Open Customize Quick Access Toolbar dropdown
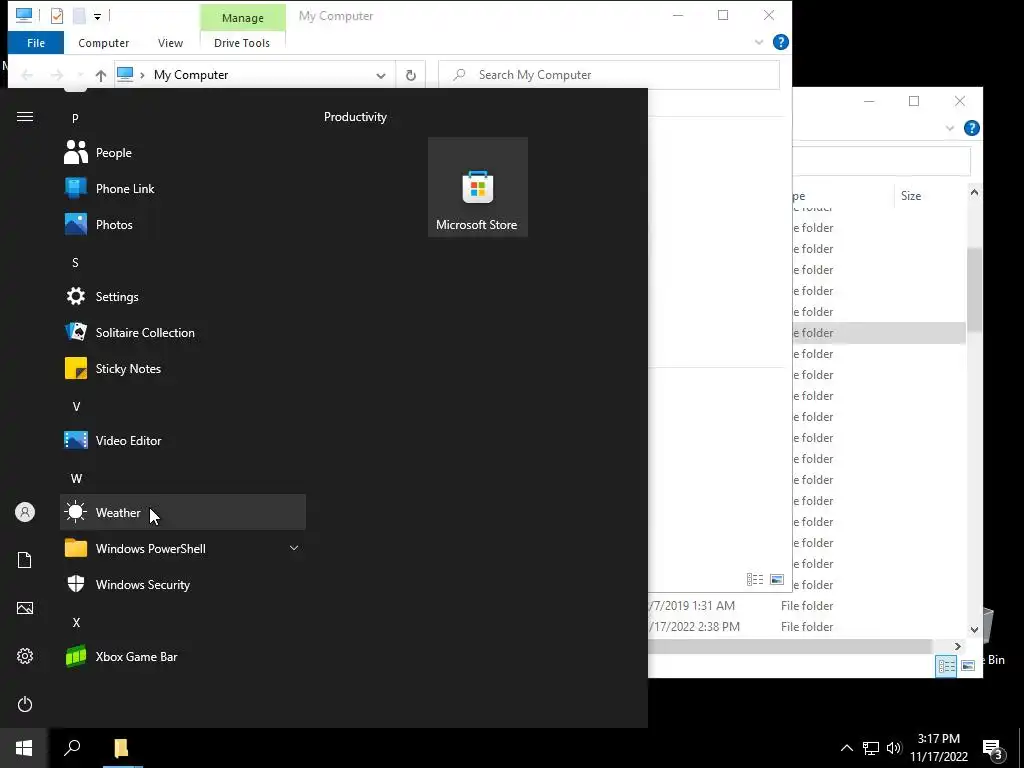Screen dimensions: 1024x768 (97, 16)
